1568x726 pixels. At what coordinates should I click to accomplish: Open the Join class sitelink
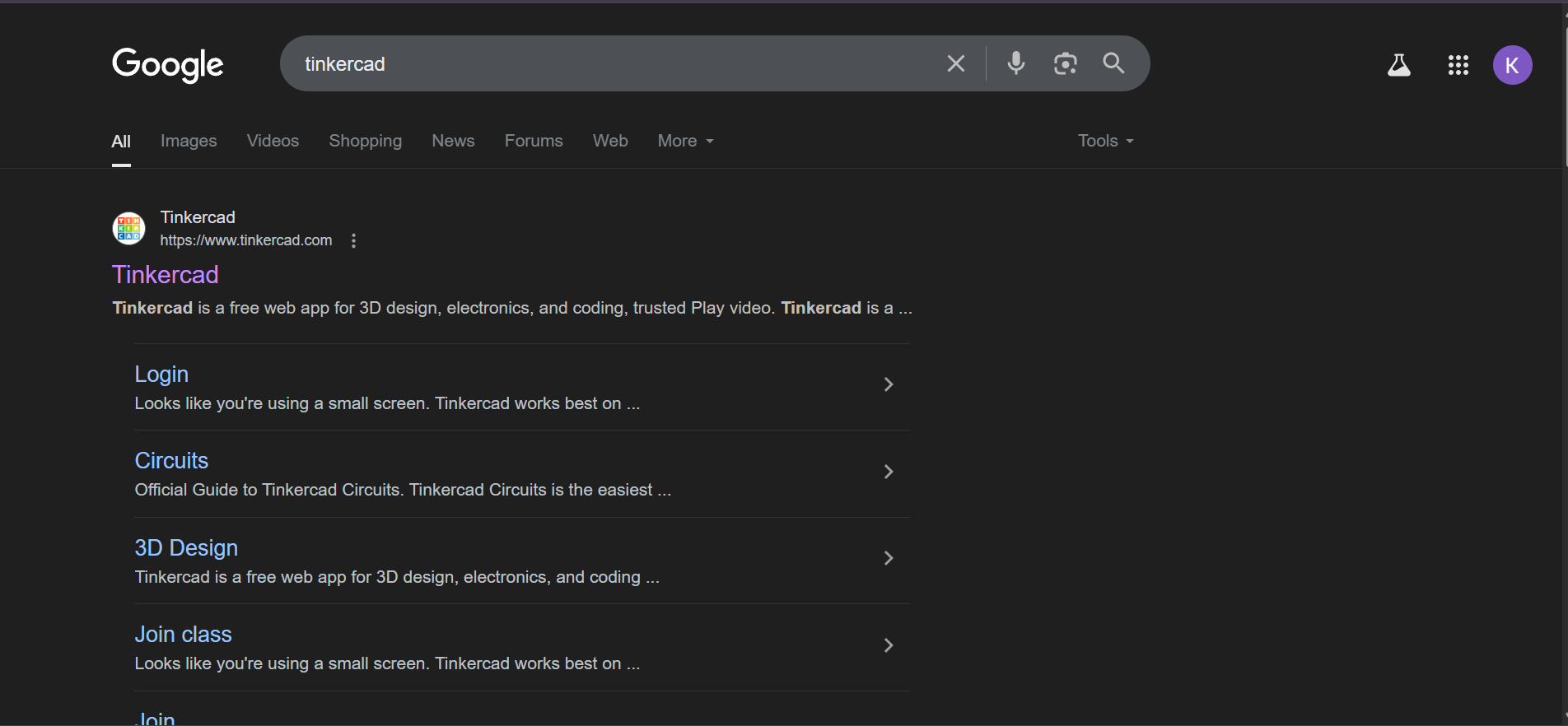pos(183,634)
